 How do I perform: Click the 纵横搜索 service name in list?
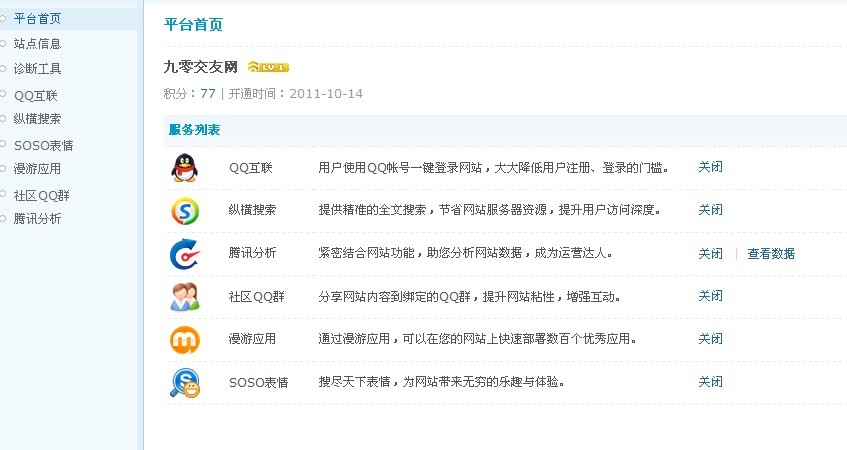click(x=252, y=210)
